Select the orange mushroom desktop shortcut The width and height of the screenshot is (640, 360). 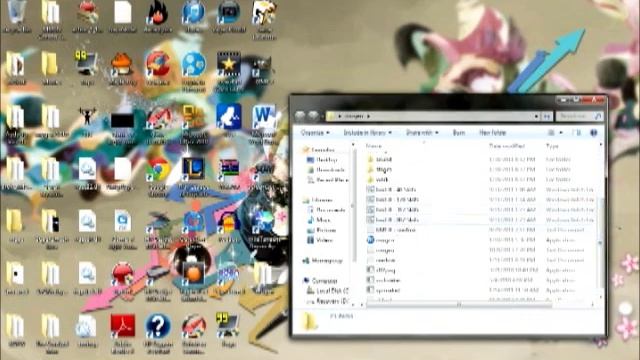coord(122,68)
